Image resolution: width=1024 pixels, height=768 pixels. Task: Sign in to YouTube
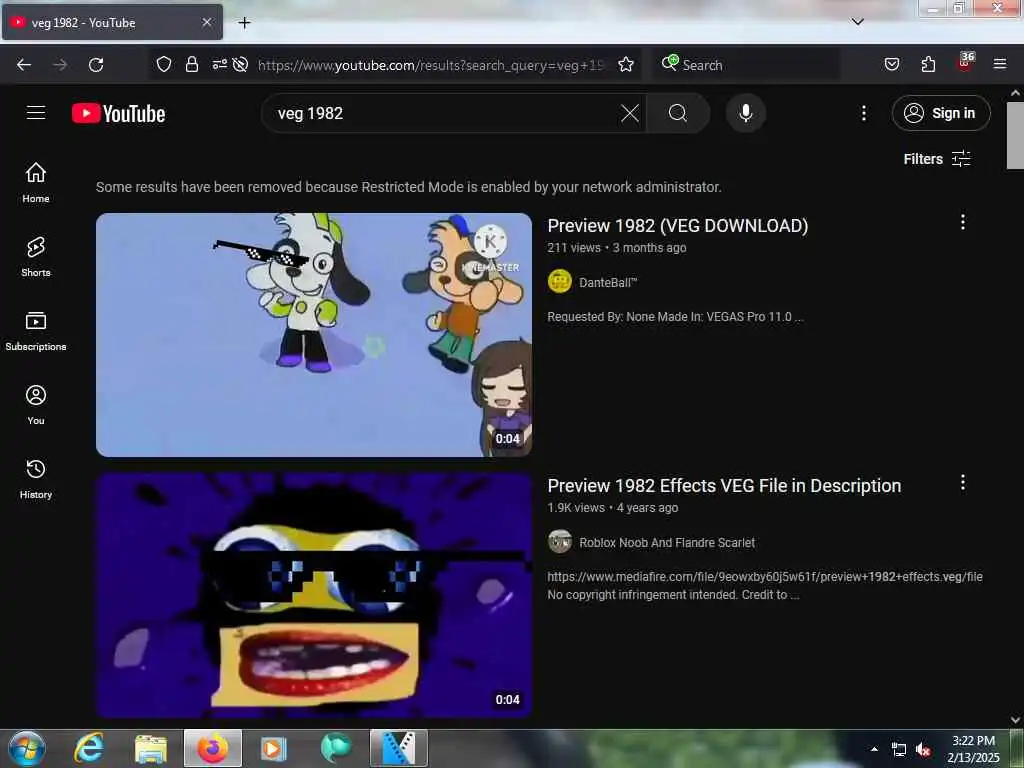coord(940,113)
